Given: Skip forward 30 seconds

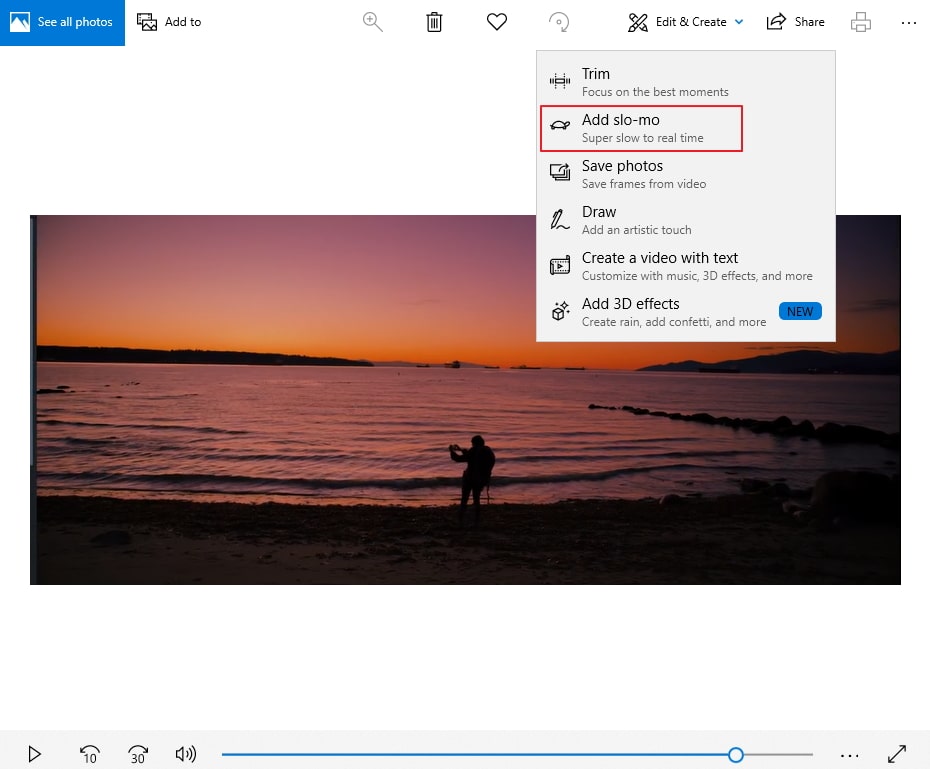Looking at the screenshot, I should (x=138, y=754).
